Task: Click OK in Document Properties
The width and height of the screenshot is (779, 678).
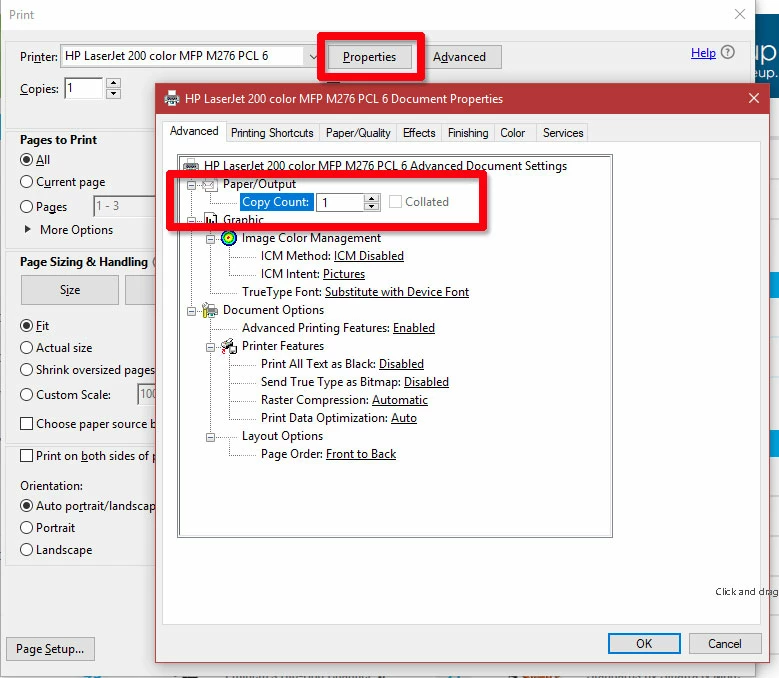Action: pyautogui.click(x=644, y=644)
